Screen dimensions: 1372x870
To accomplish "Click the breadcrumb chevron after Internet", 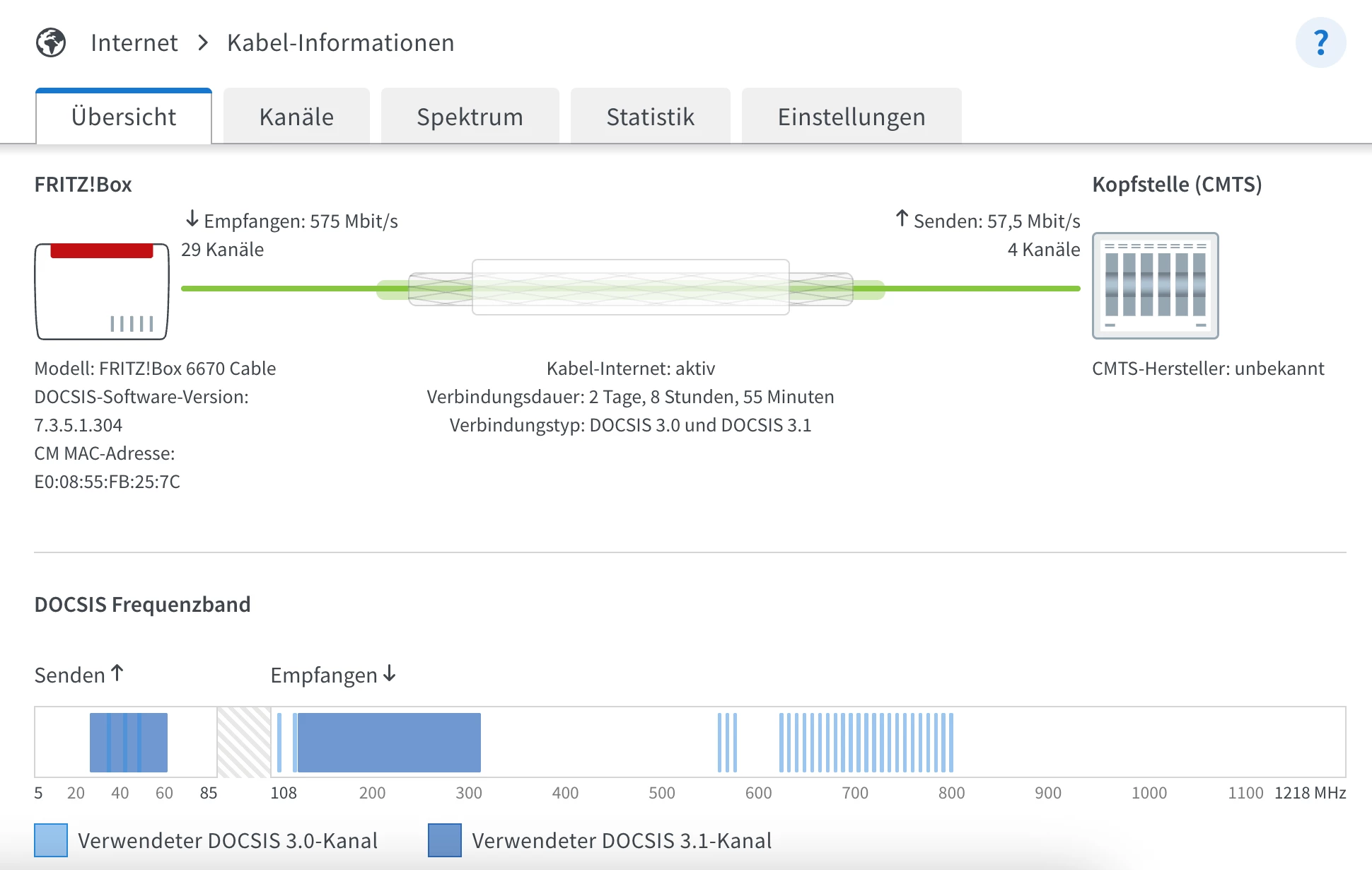I will [203, 43].
